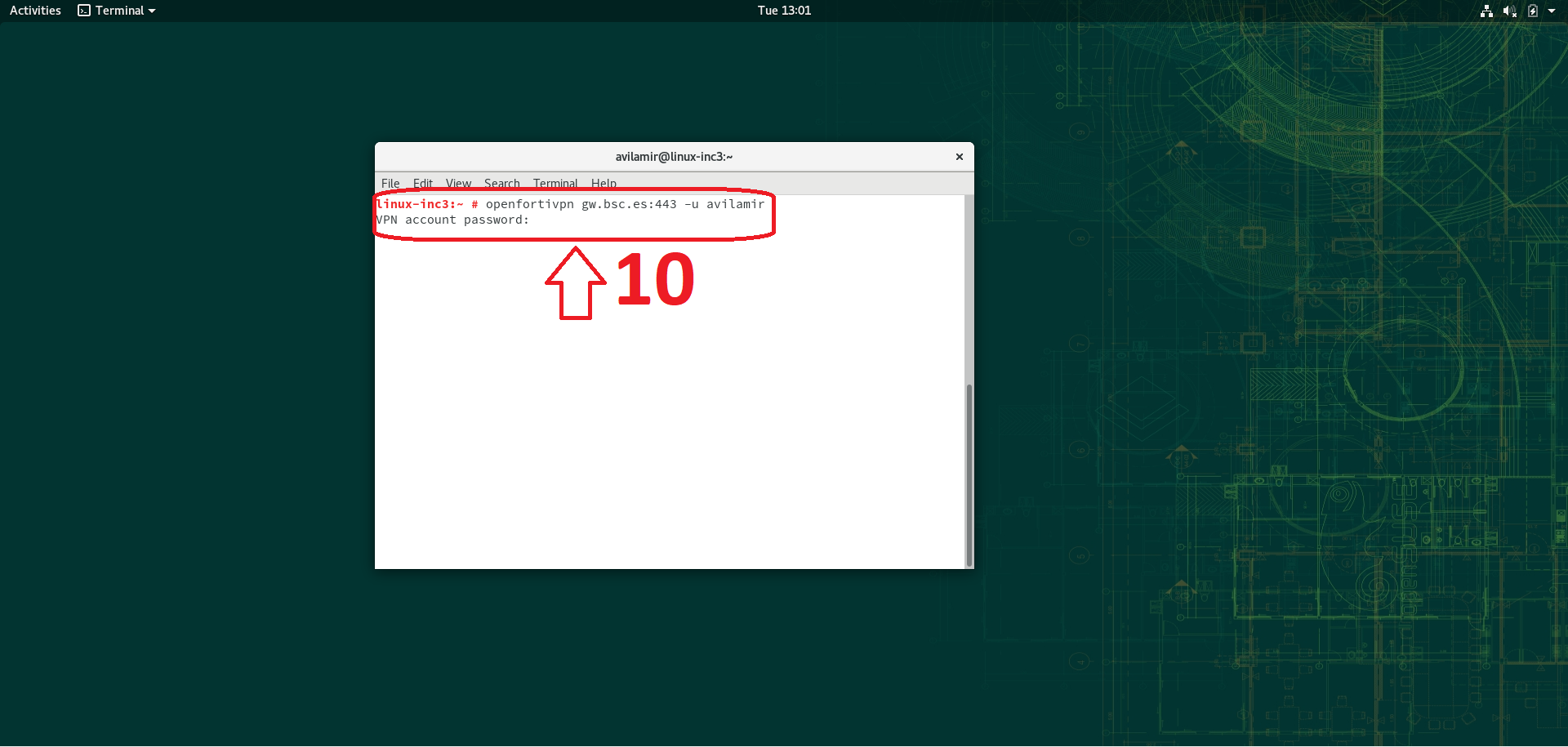The image size is (1568, 747).
Task: Click the terminal window title text
Action: tap(674, 157)
